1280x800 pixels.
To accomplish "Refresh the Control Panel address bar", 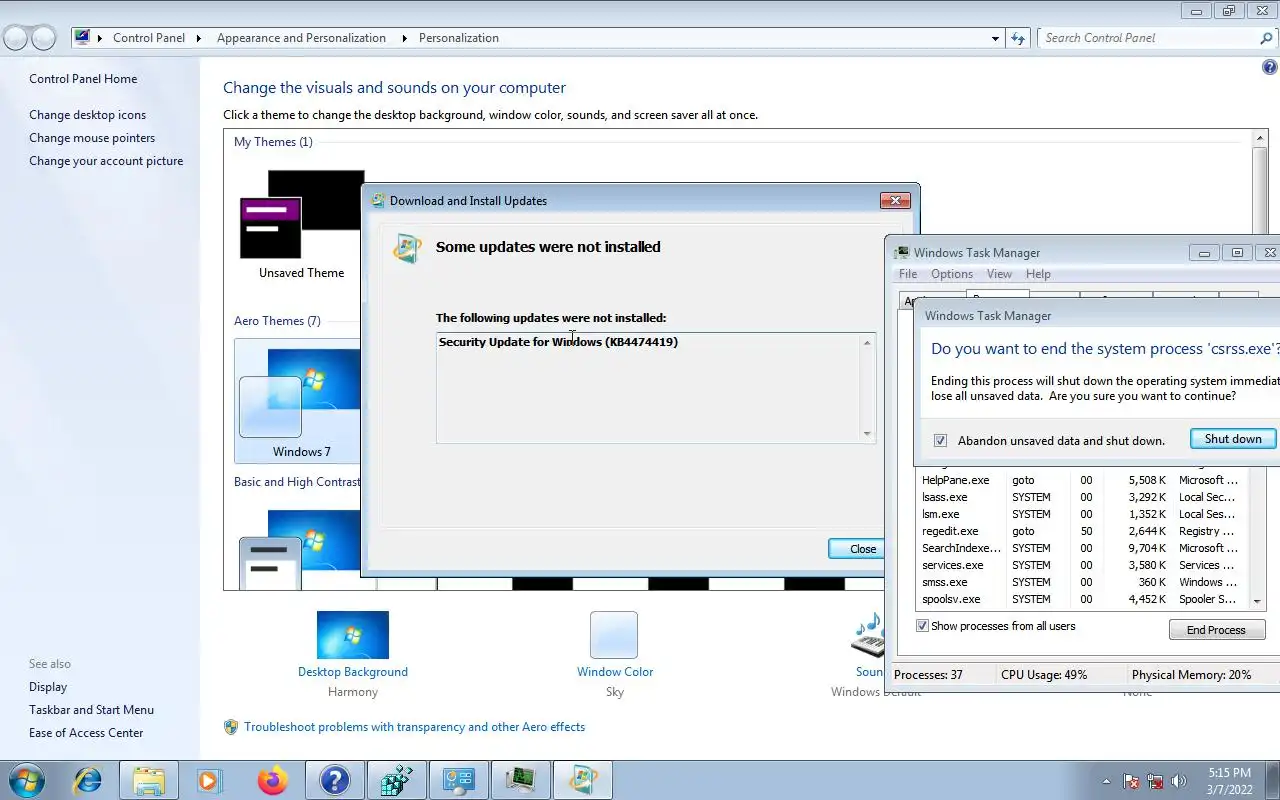I will tap(1018, 38).
